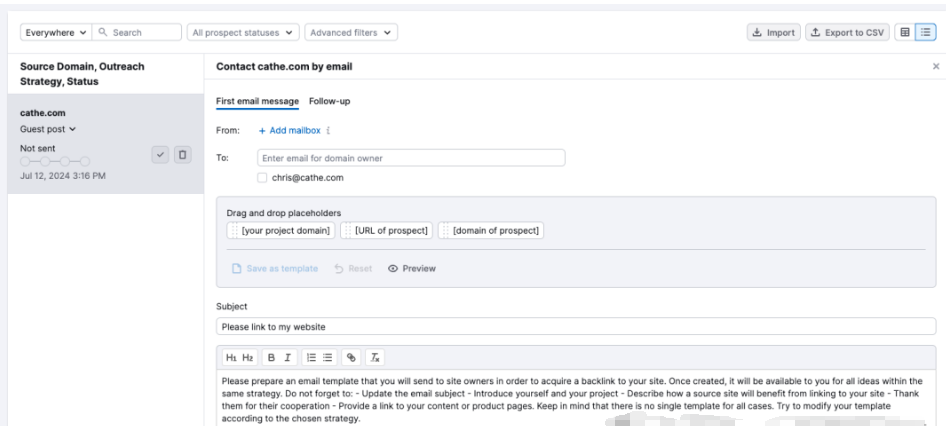Open the Advanced filters dropdown

click(349, 32)
